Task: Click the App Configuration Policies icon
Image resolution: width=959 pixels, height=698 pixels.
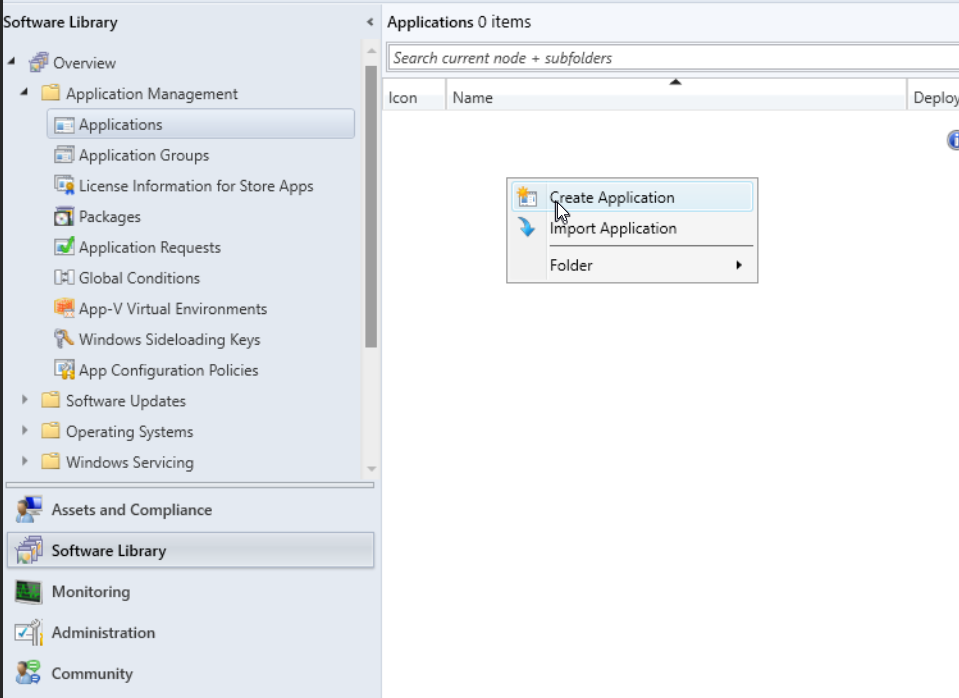Action: (64, 370)
